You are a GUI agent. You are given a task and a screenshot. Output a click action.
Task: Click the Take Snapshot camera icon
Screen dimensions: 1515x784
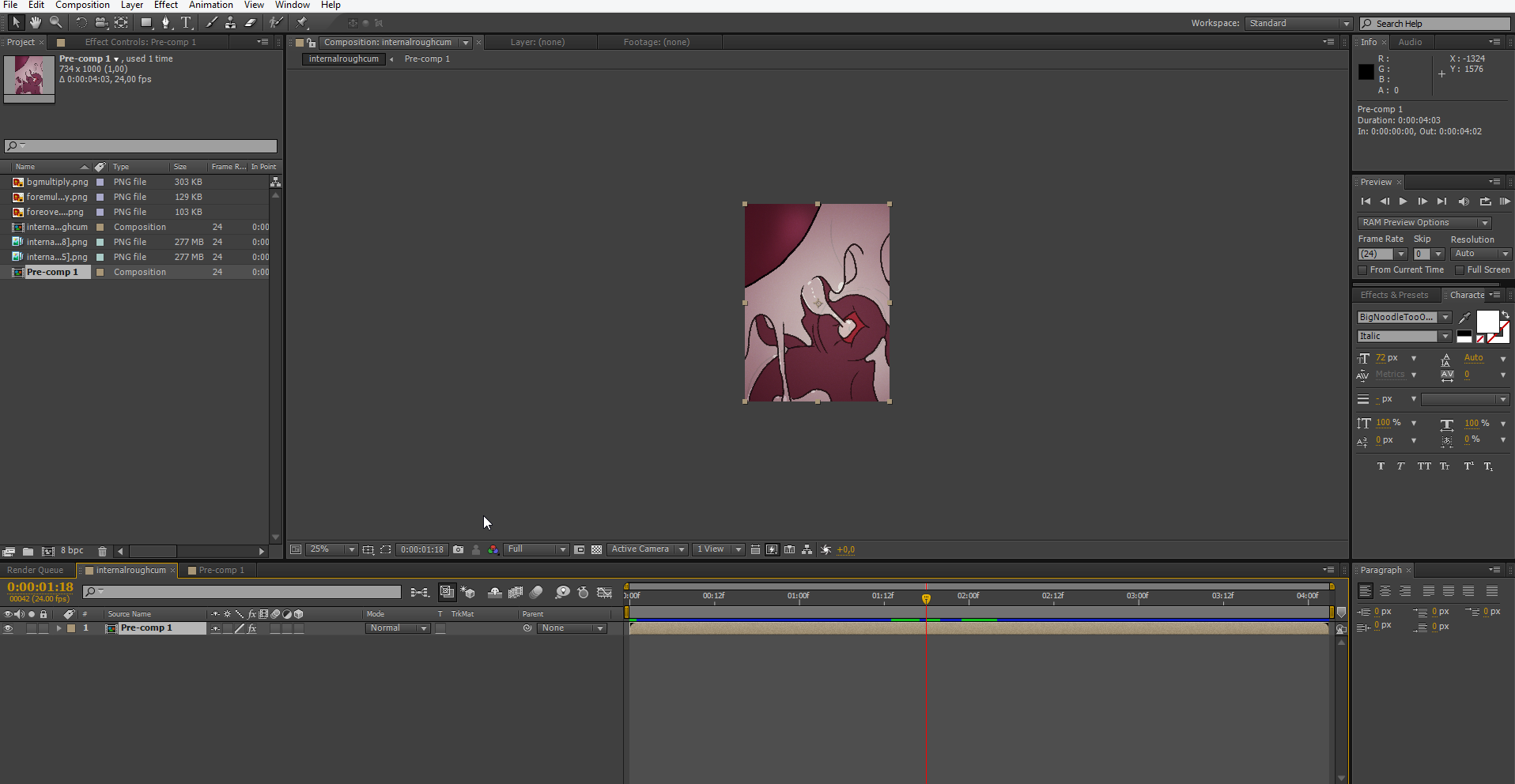[459, 550]
